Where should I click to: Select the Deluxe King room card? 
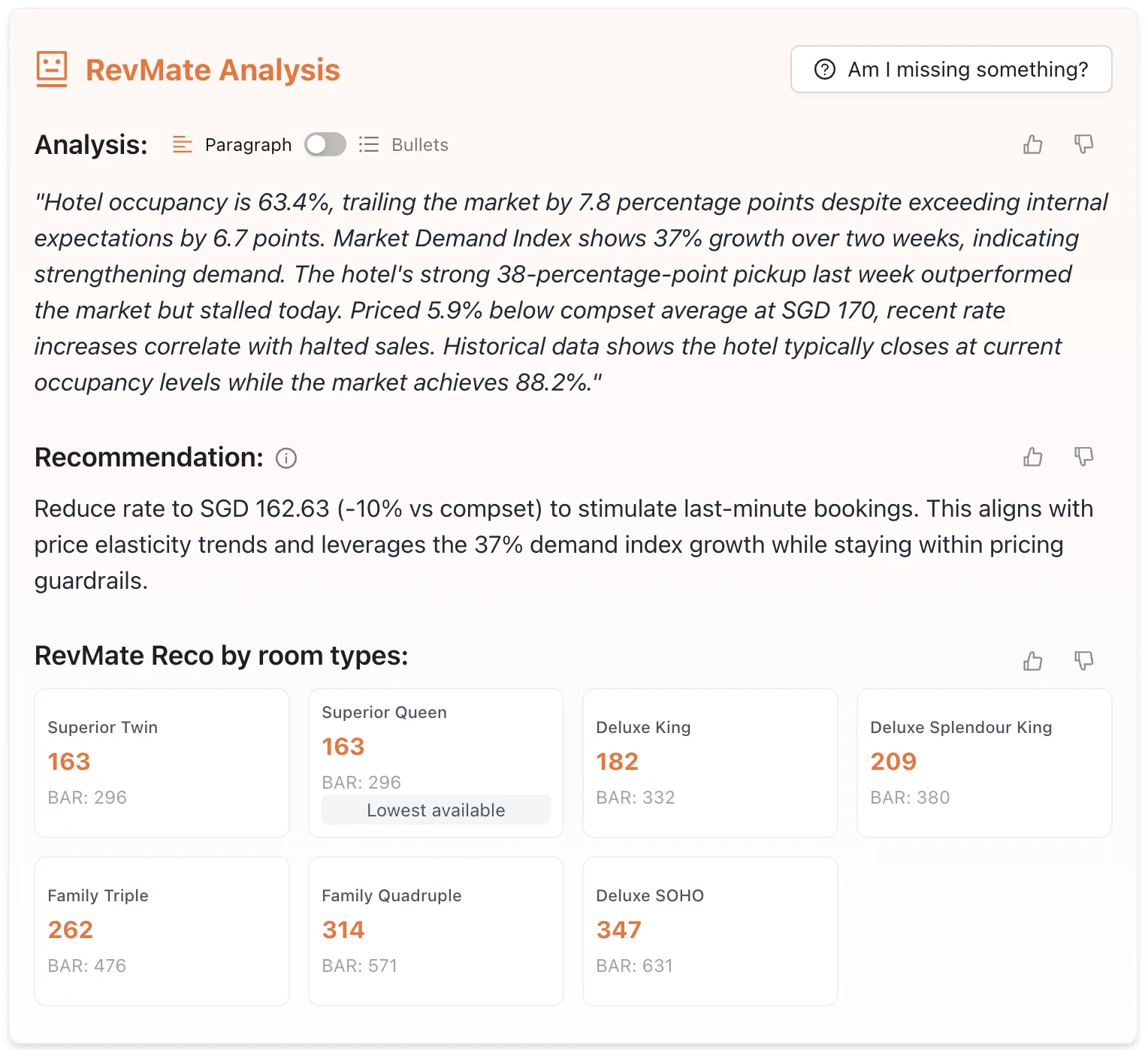[x=709, y=763]
